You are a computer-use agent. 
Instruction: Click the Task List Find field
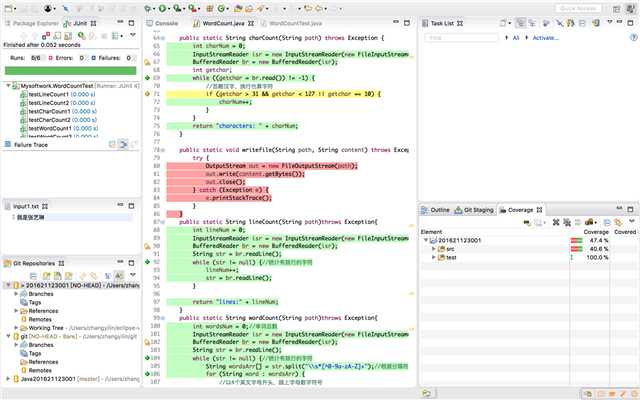(461, 38)
